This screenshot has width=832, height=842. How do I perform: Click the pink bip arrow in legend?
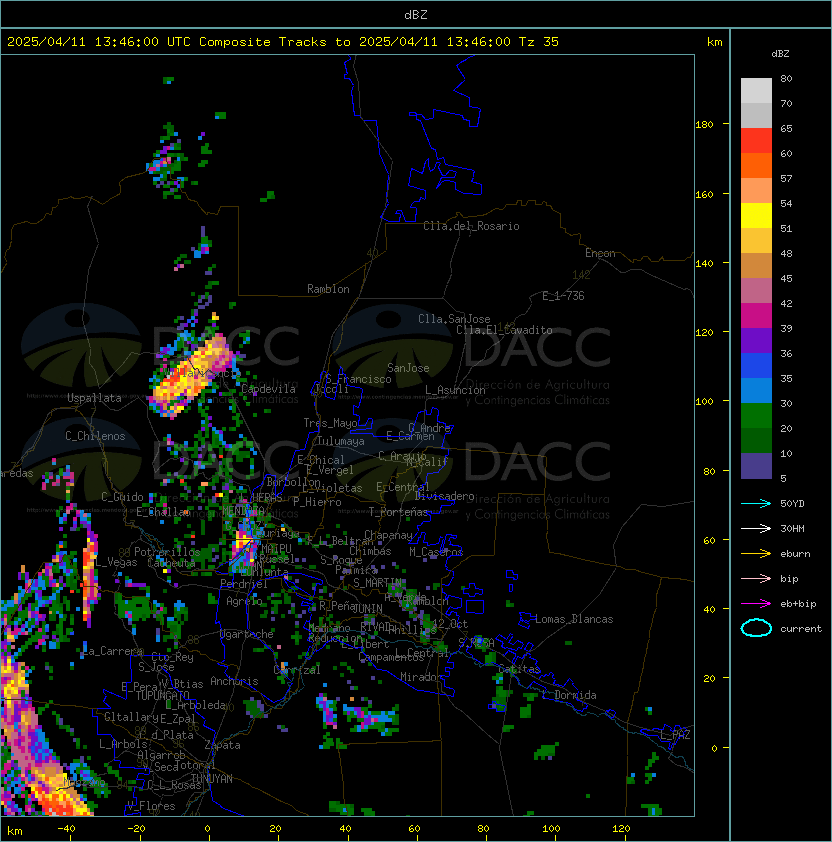click(x=756, y=578)
